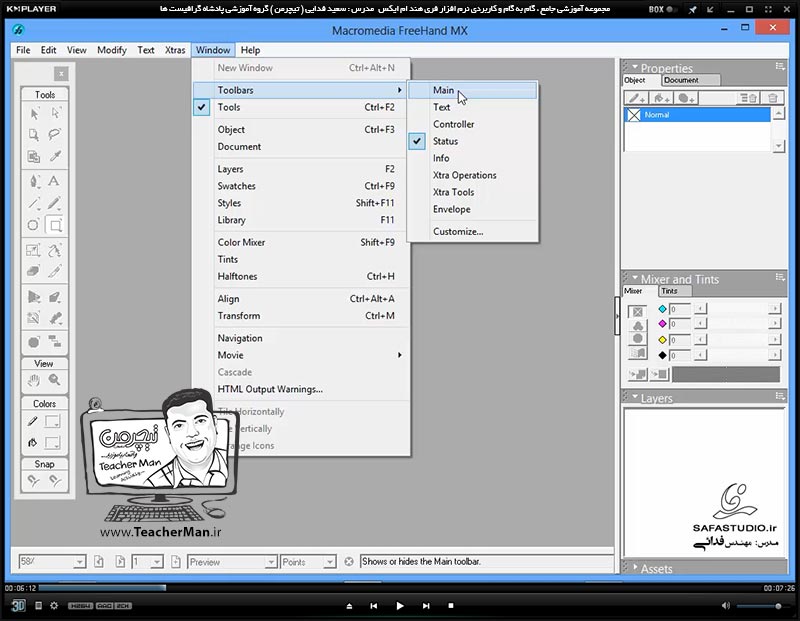Click the Add to Swatches button in Mixer
The image size is (800, 621).
coord(637,375)
